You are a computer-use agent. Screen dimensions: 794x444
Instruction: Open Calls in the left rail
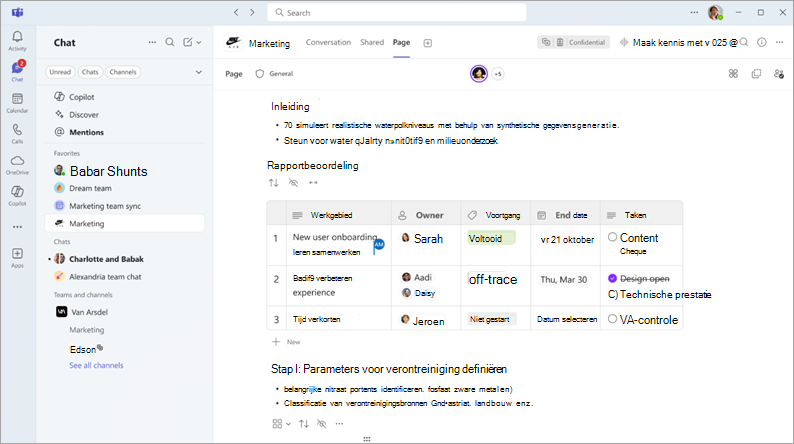pos(17,134)
